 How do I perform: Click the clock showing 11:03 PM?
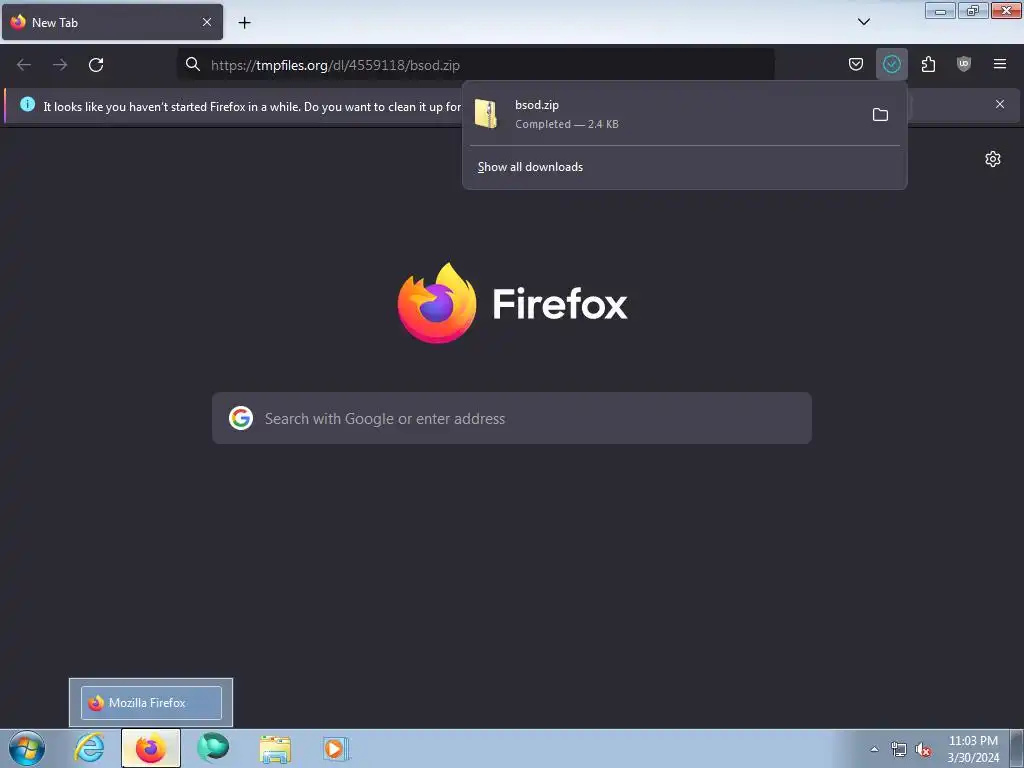click(973, 749)
